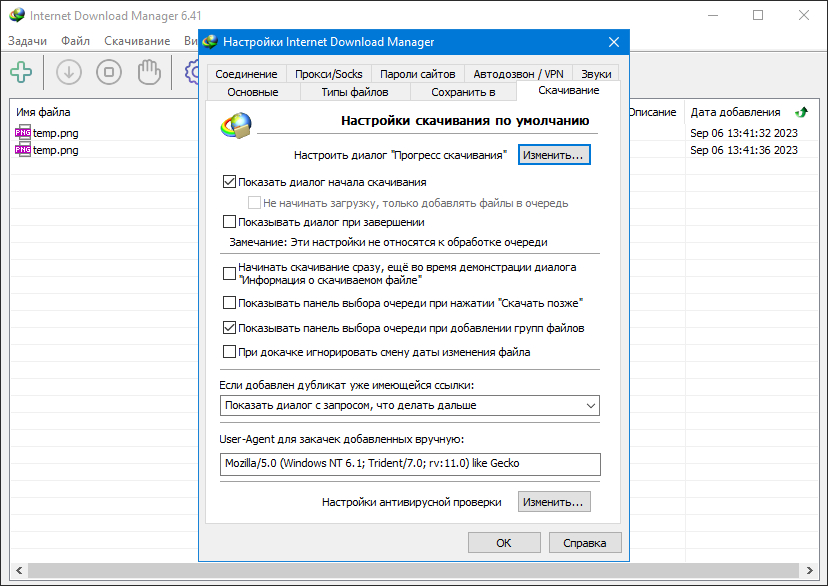This screenshot has height=586, width=828.
Task: Open the Звуки tab
Action: pos(596,74)
